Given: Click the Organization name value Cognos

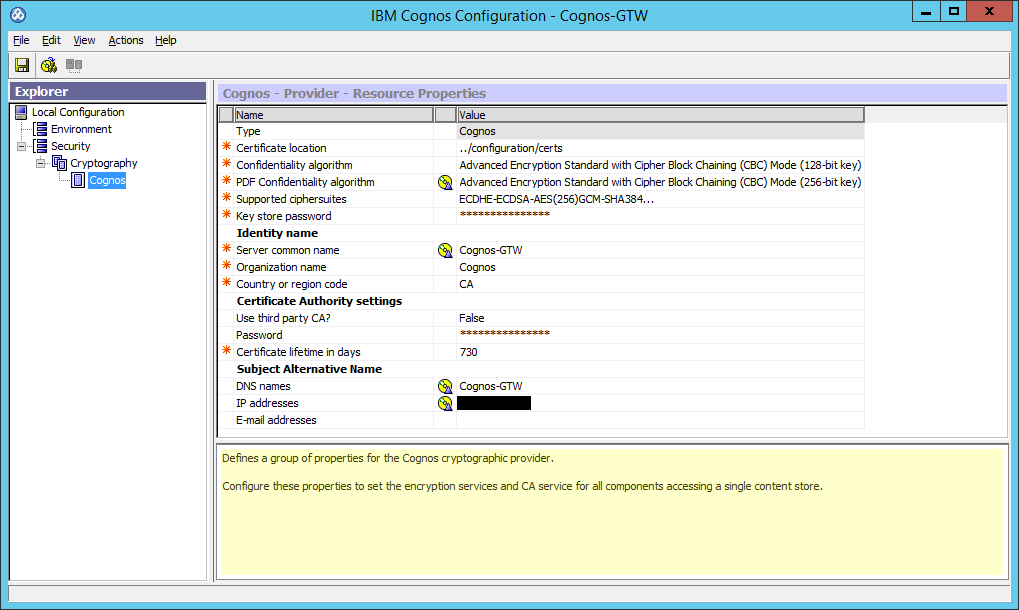Looking at the screenshot, I should [x=477, y=267].
